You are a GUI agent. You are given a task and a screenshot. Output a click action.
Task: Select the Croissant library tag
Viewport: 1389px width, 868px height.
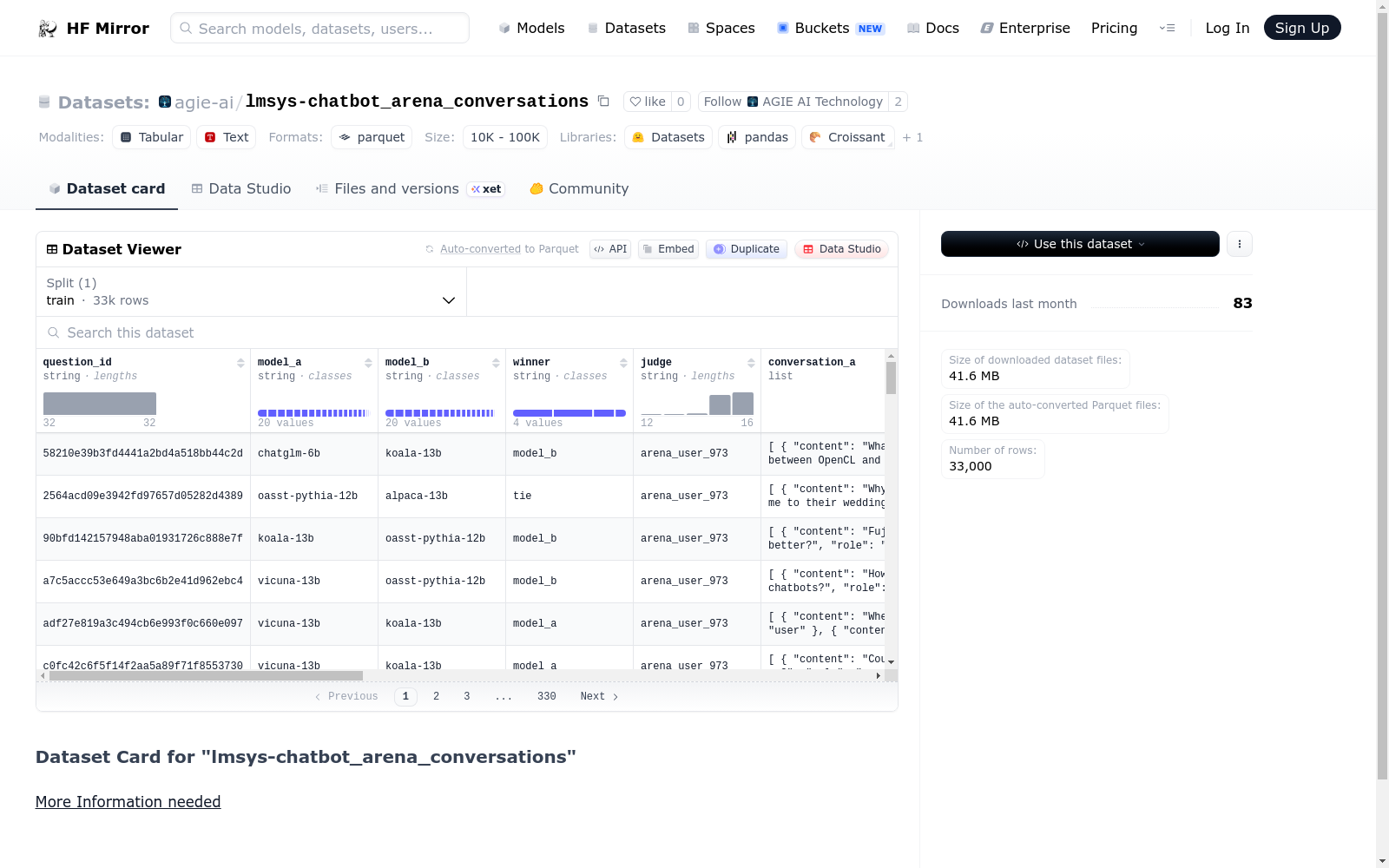[847, 137]
